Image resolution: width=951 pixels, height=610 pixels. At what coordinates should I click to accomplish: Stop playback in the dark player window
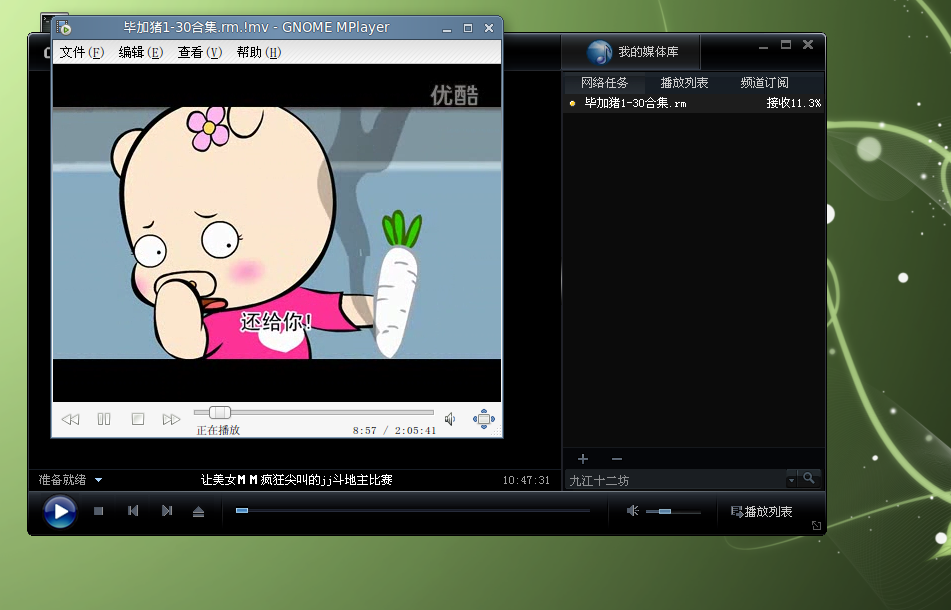99,511
